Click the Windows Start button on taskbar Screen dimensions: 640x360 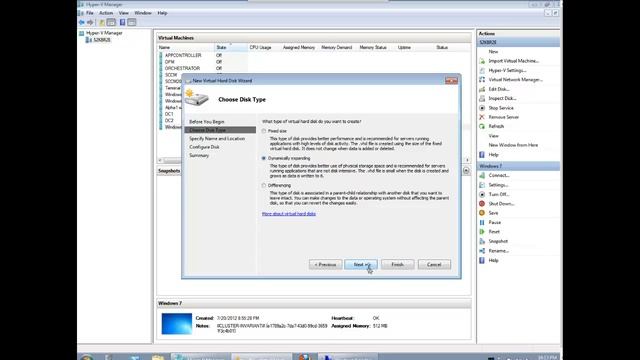[87, 358]
